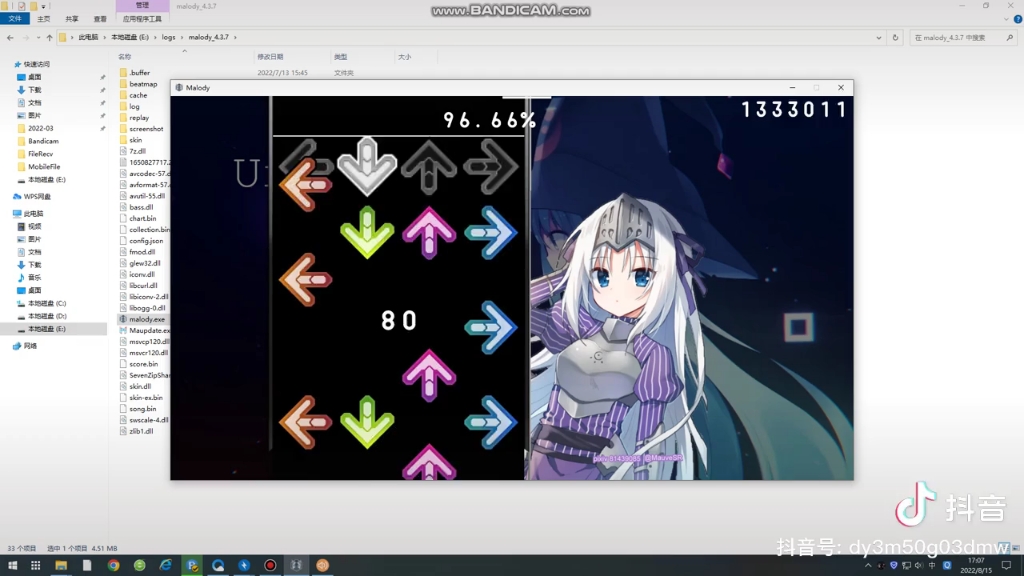
Task: Click the properties icon in quick access toolbar
Action: 22,6
